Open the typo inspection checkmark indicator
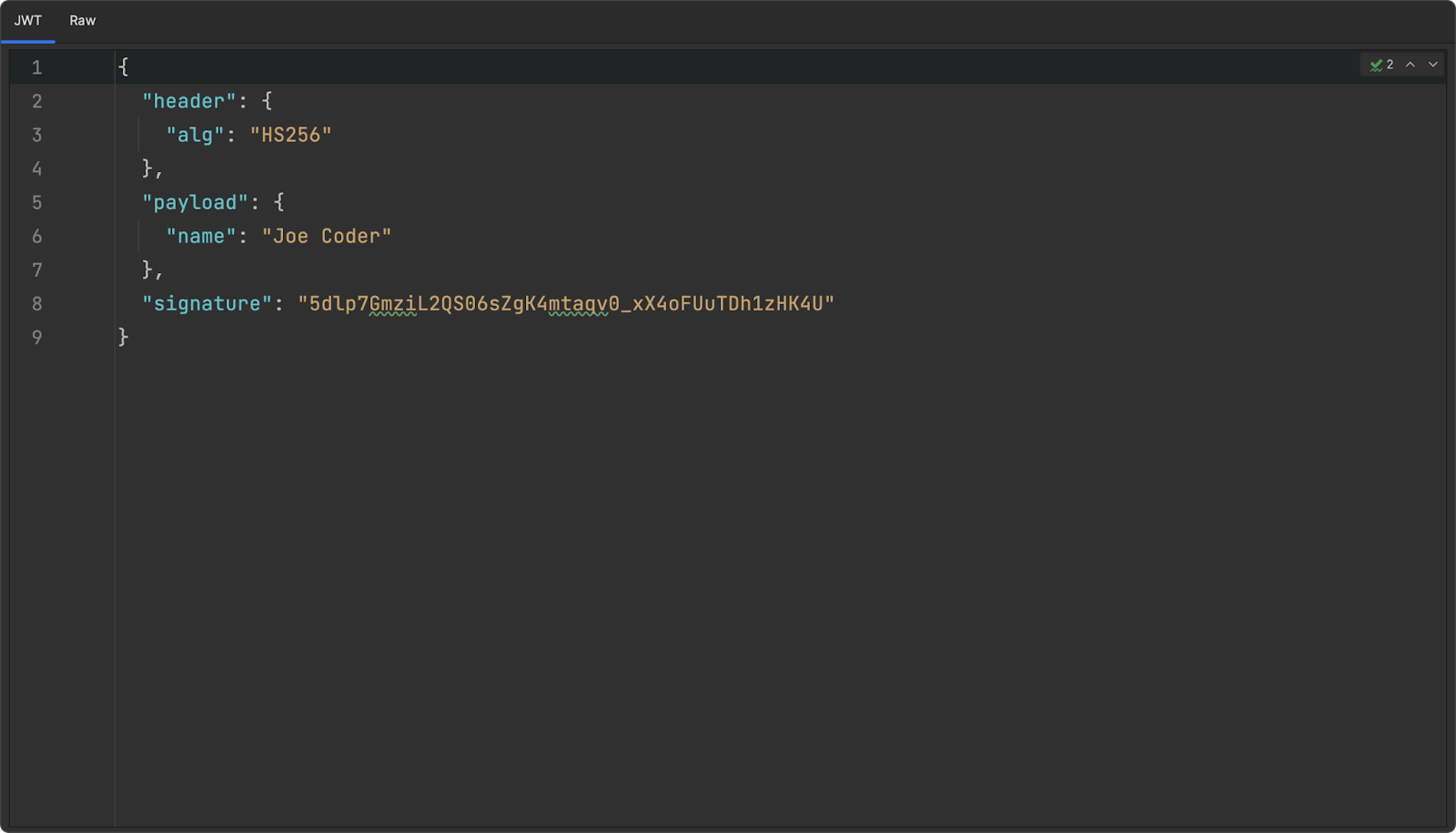1456x833 pixels. tap(1381, 65)
